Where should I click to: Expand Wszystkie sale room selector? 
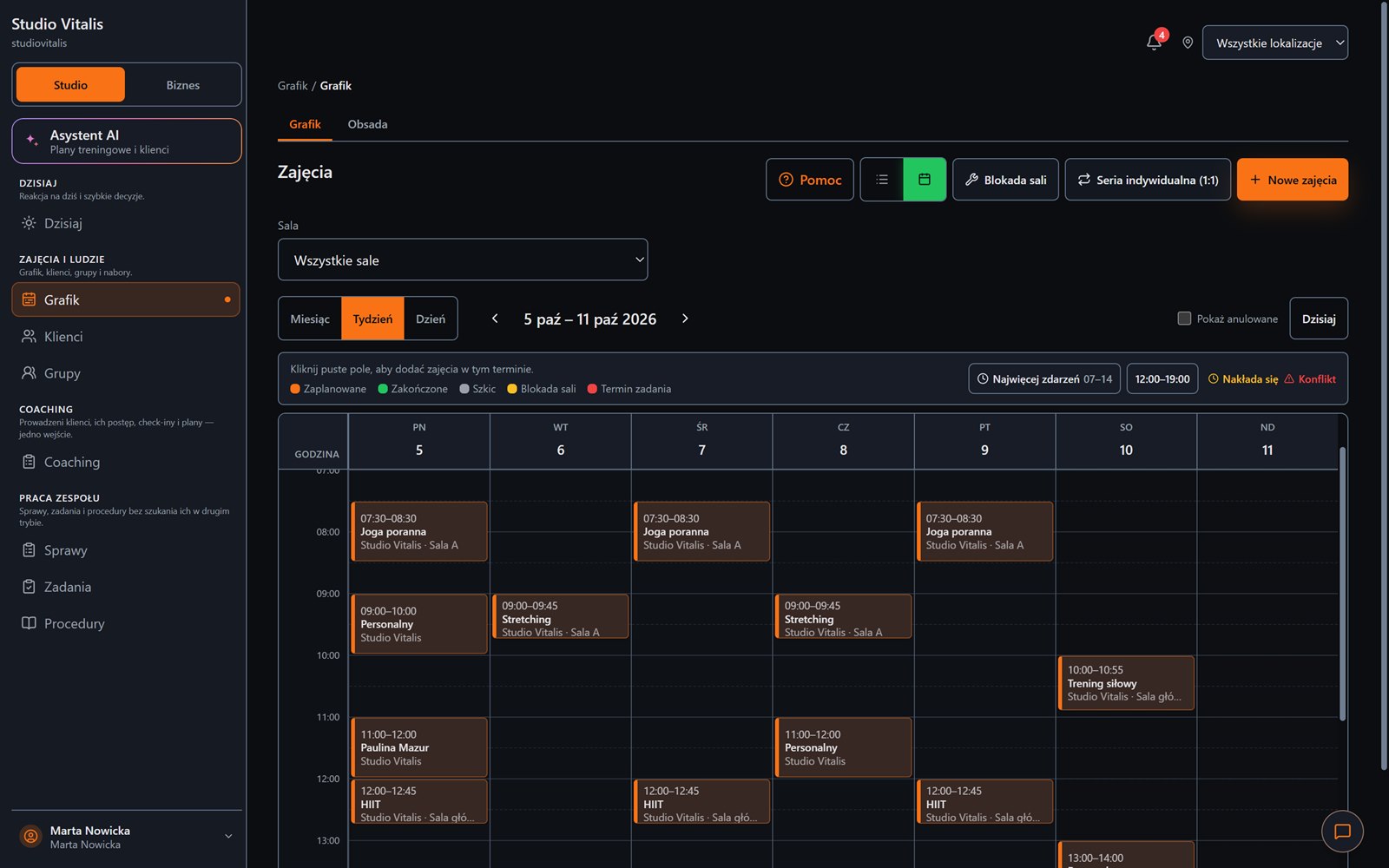coord(463,260)
